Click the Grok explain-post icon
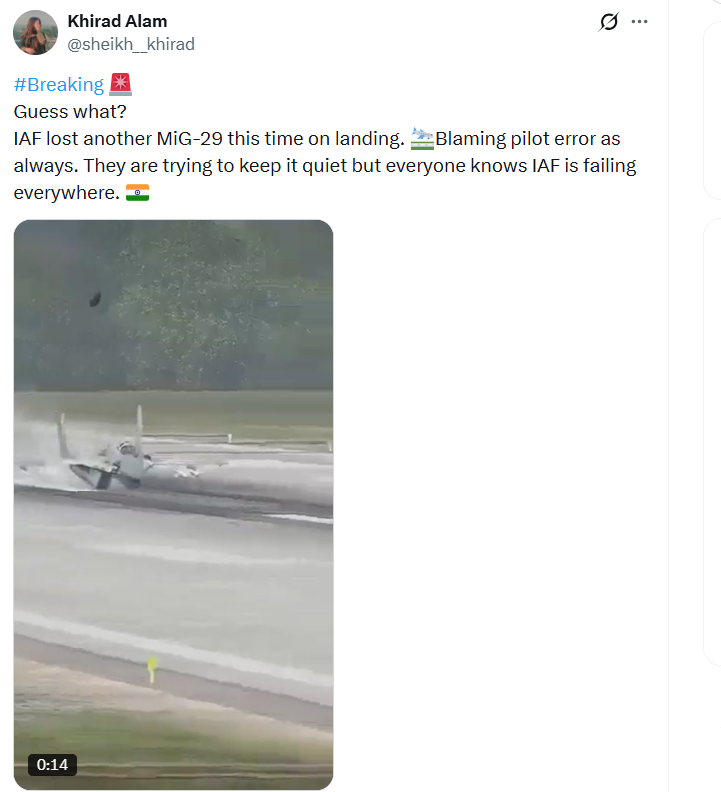The height and width of the screenshot is (792, 721). pos(608,22)
